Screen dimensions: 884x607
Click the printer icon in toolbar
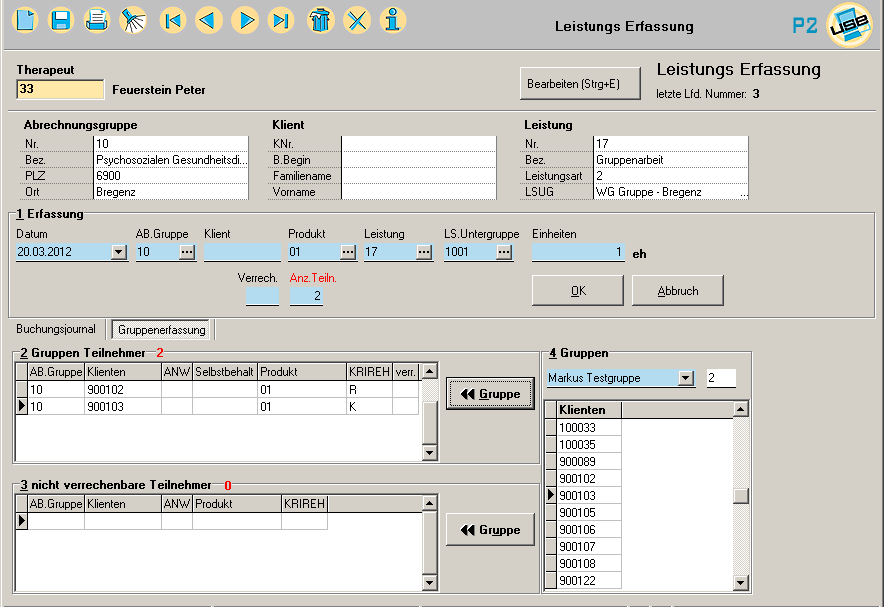[x=96, y=19]
